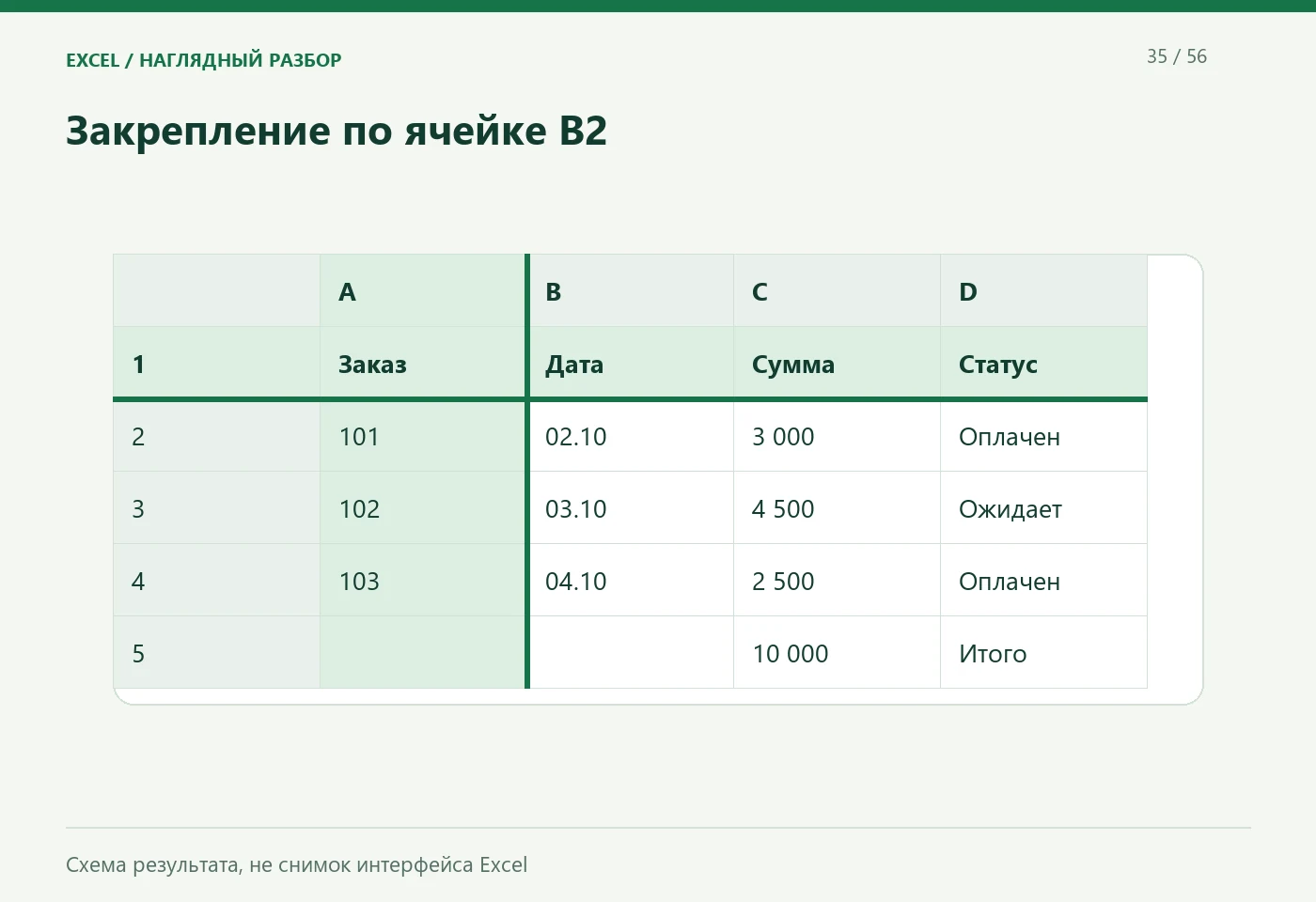Image resolution: width=1316 pixels, height=902 pixels.
Task: Select the cell with order 101
Action: coord(423,436)
